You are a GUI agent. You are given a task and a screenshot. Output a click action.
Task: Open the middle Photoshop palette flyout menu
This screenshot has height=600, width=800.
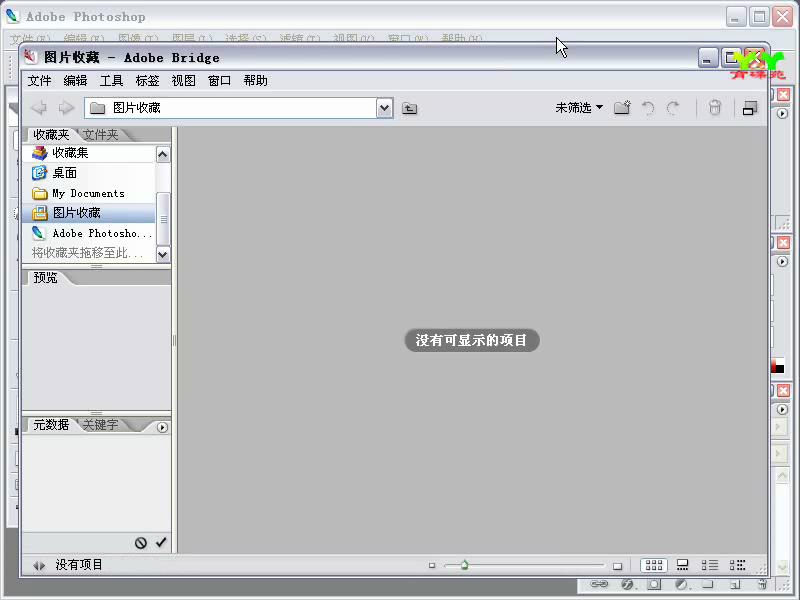[x=782, y=262]
